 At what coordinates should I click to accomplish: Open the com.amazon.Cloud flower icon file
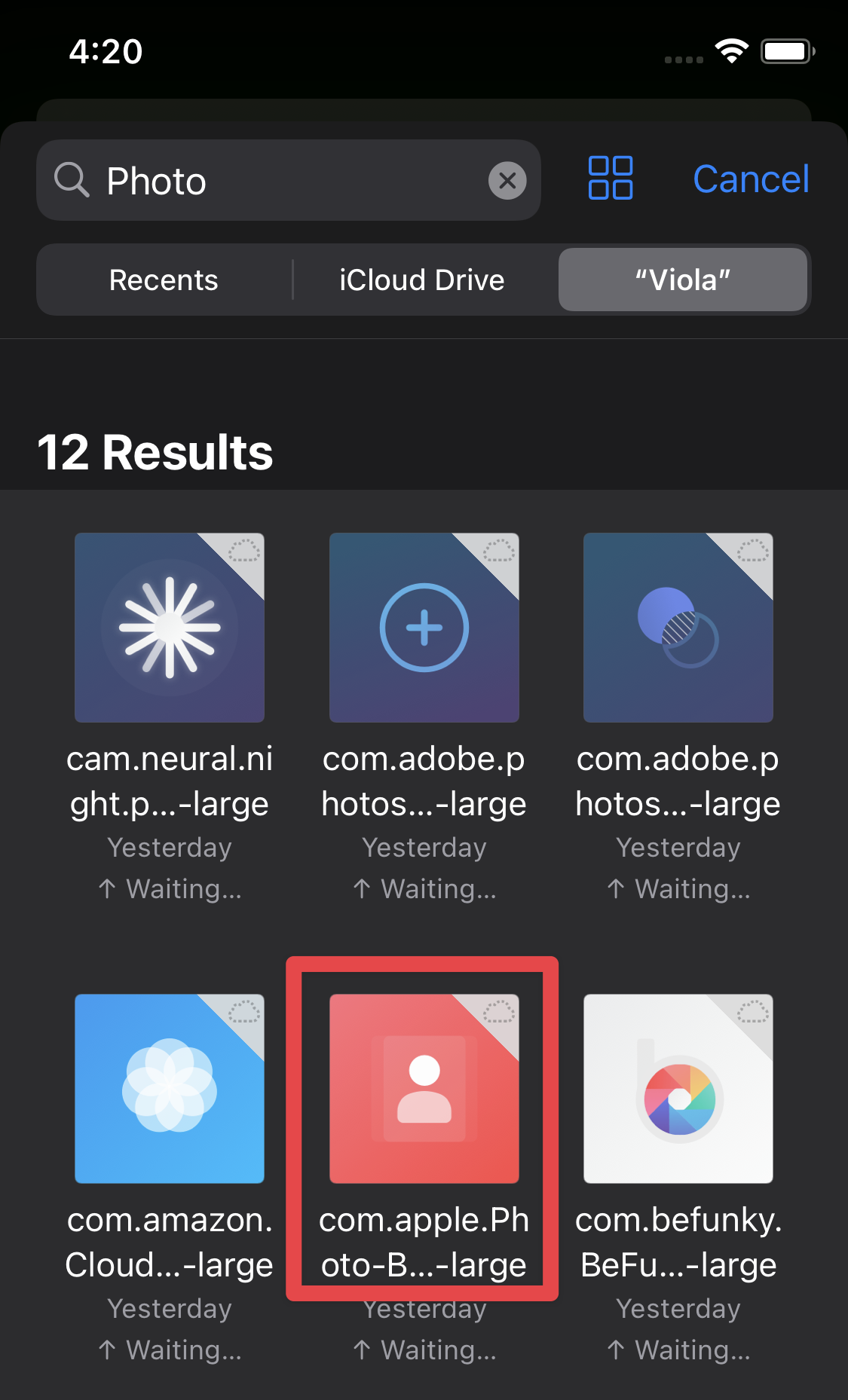170,1089
